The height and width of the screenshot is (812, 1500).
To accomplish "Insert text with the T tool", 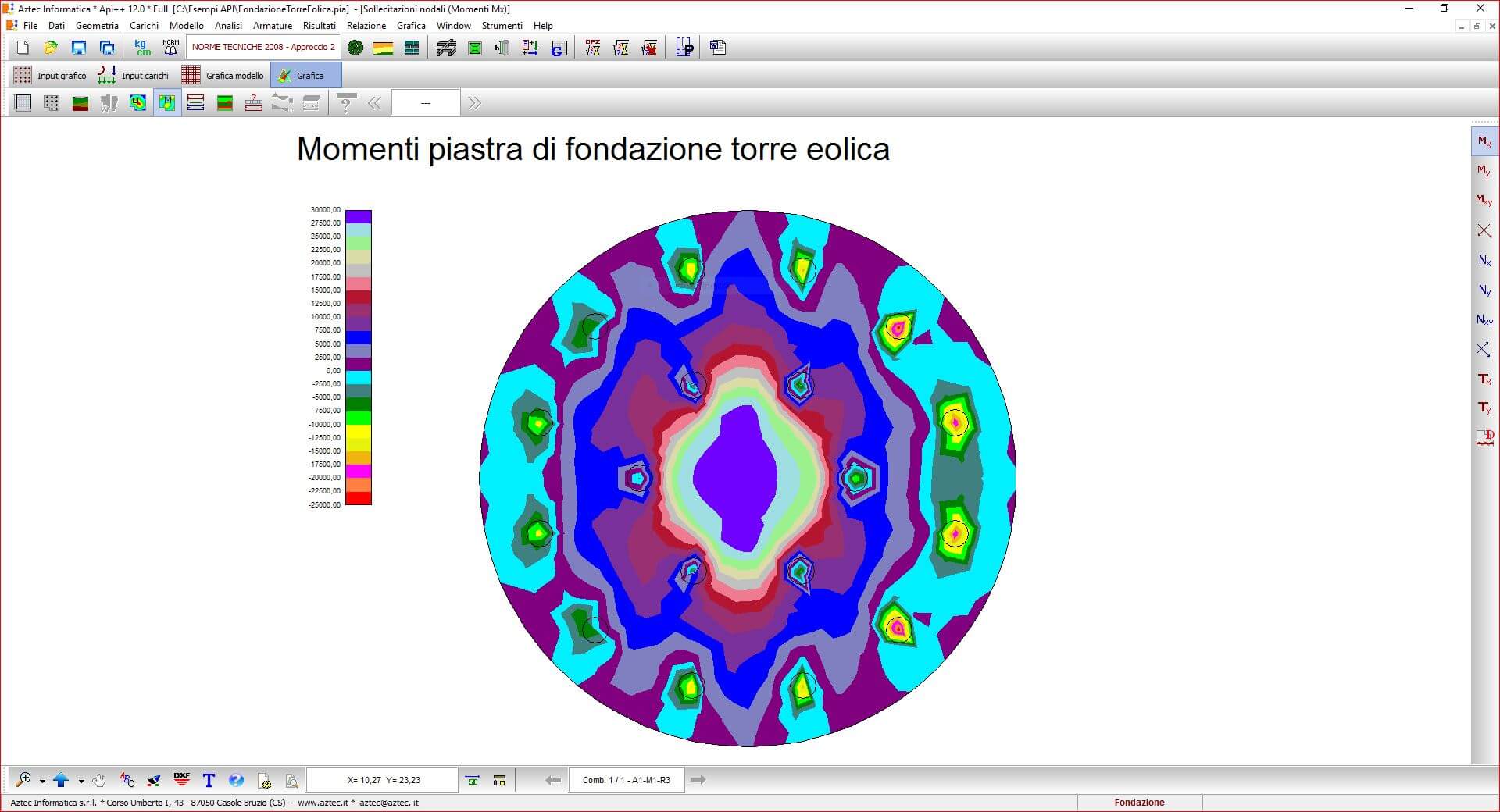I will tap(209, 779).
